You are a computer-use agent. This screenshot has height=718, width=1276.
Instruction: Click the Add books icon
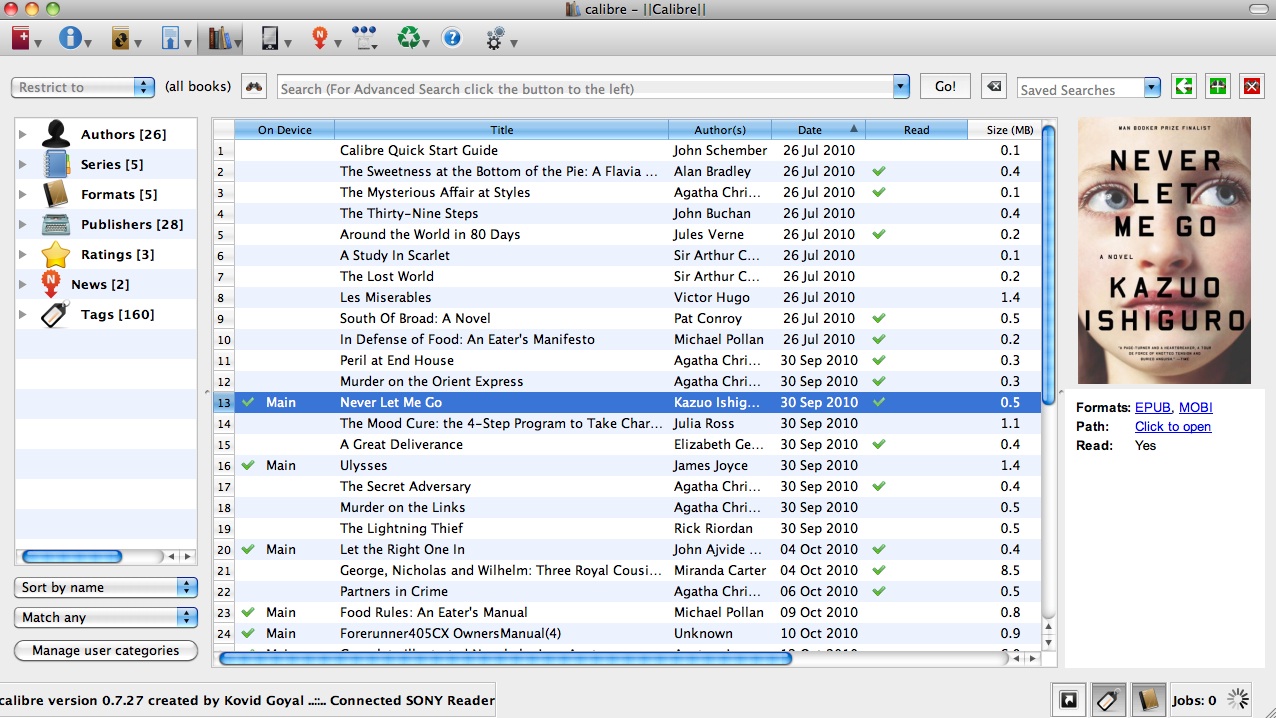(22, 39)
